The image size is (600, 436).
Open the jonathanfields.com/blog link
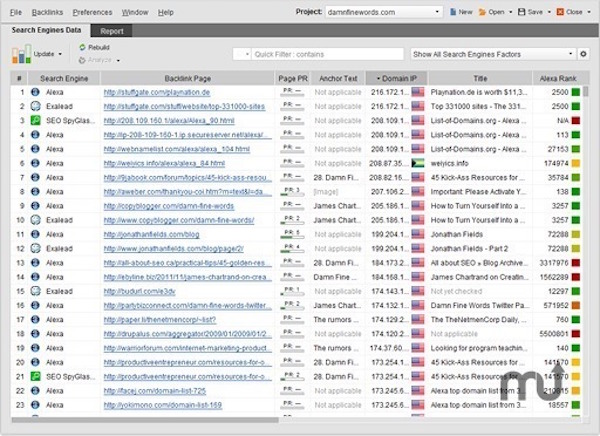152,234
